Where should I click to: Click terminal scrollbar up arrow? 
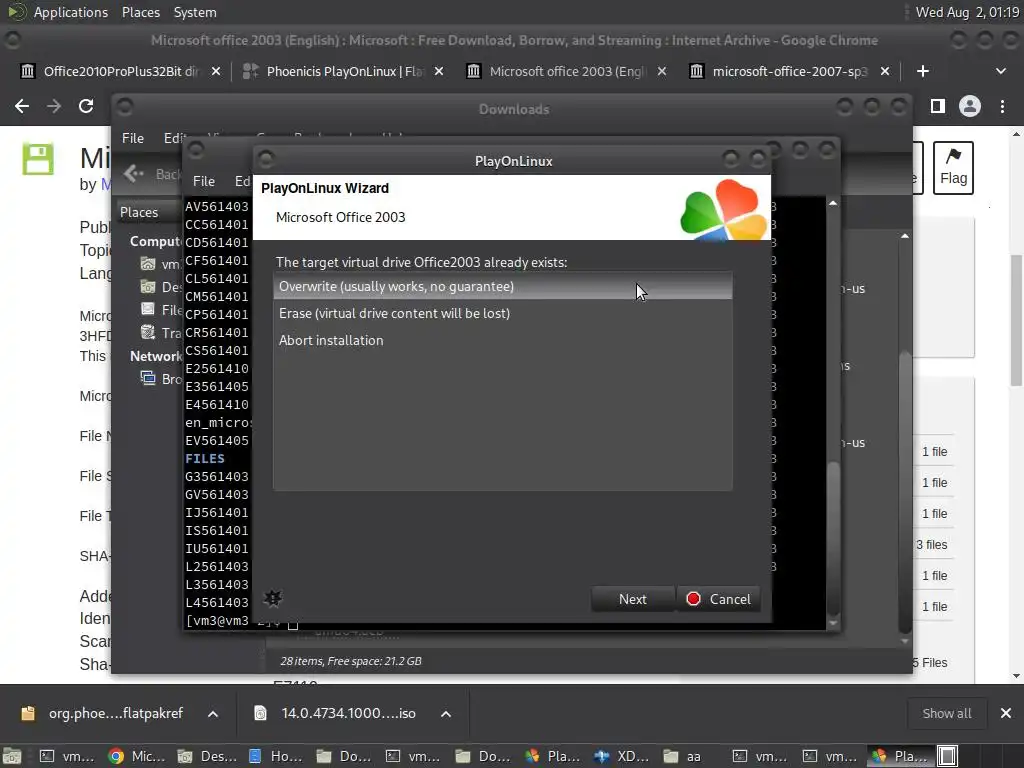[833, 203]
